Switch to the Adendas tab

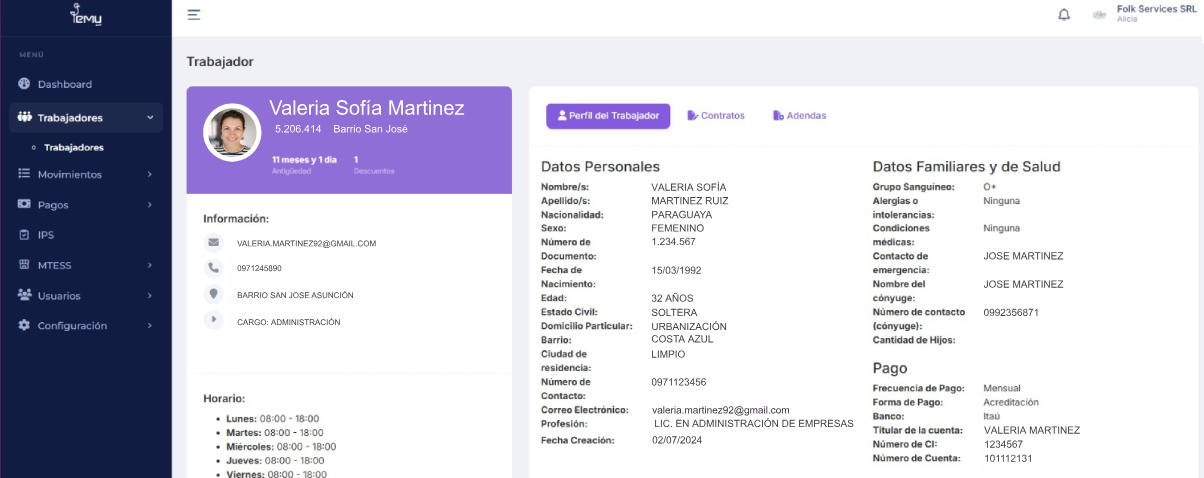coord(799,116)
